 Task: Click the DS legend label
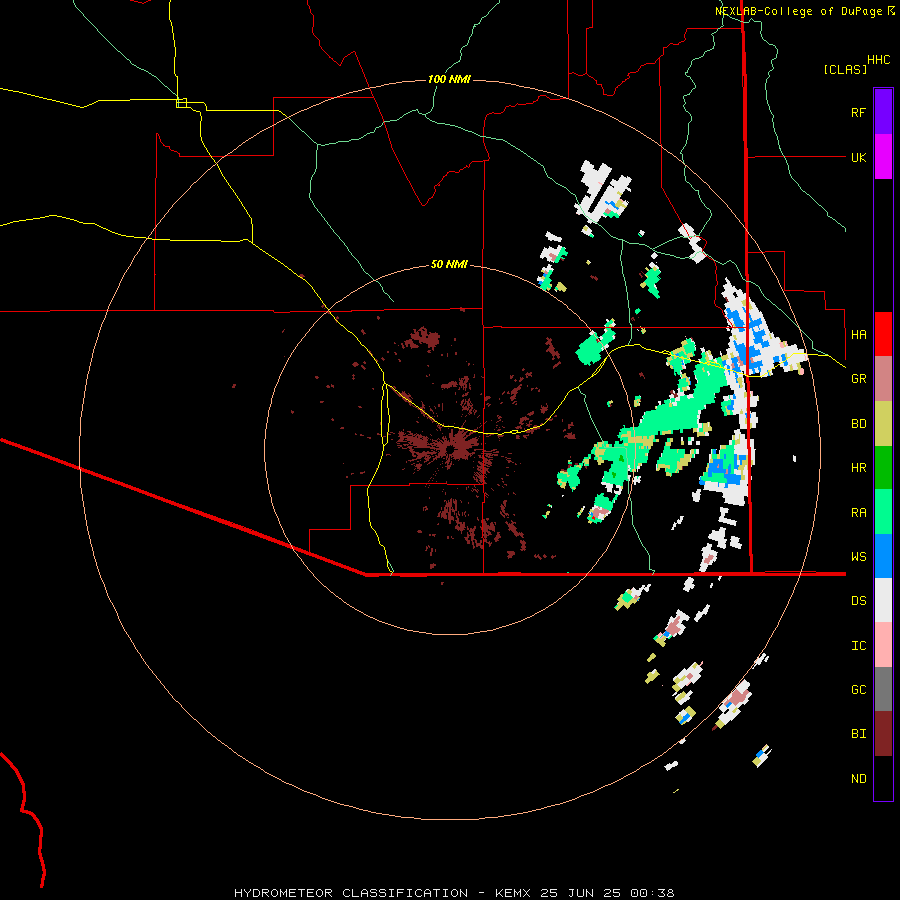pos(858,601)
